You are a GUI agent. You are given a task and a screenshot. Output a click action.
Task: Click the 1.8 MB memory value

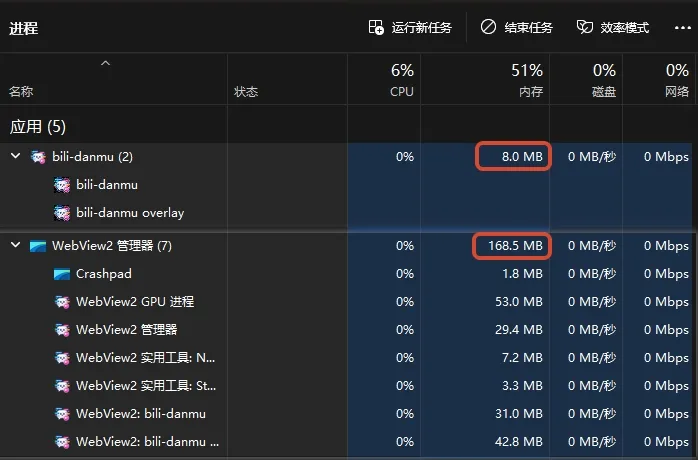[x=522, y=274]
